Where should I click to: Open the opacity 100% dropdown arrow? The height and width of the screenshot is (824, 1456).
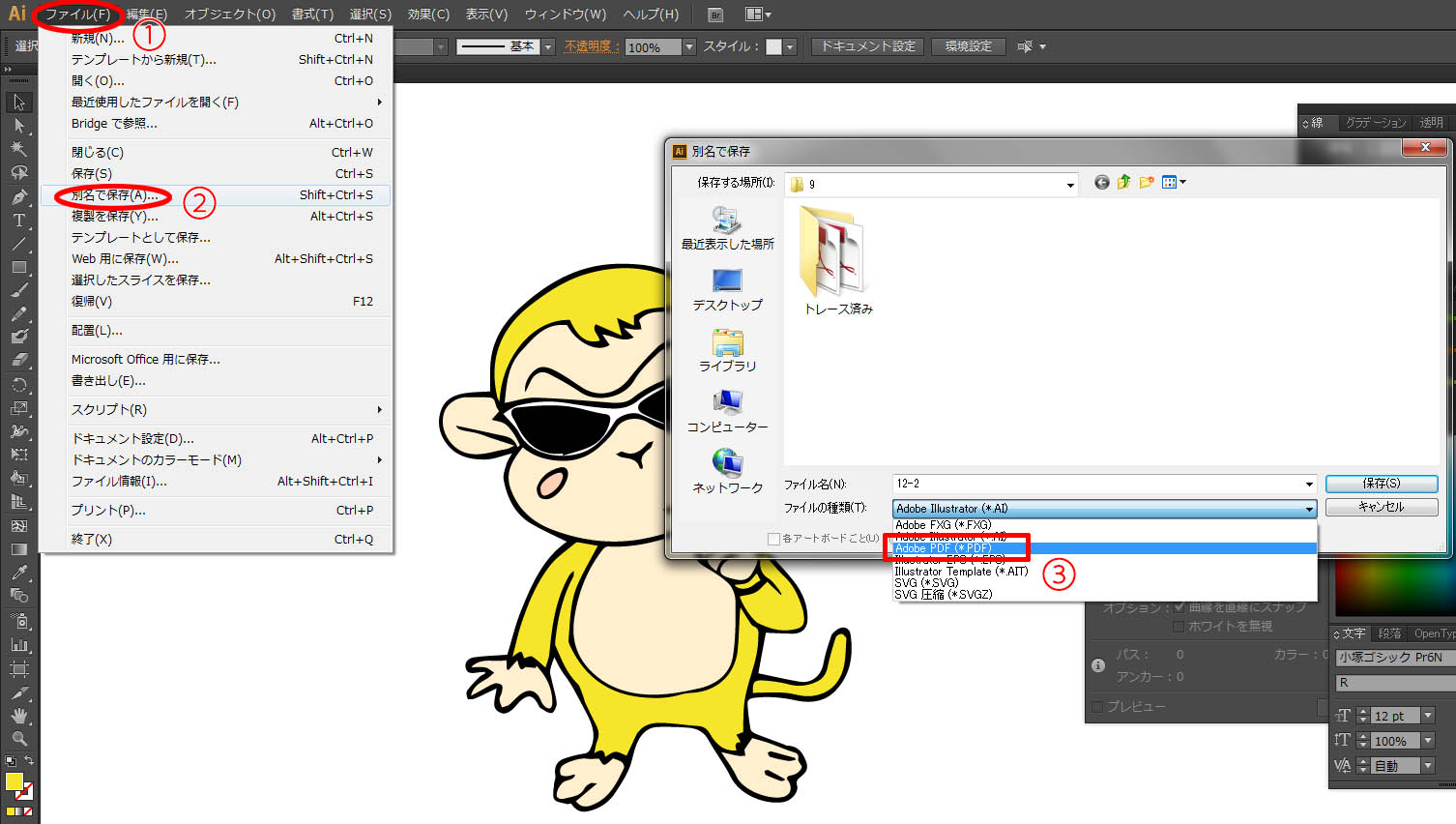click(x=689, y=46)
